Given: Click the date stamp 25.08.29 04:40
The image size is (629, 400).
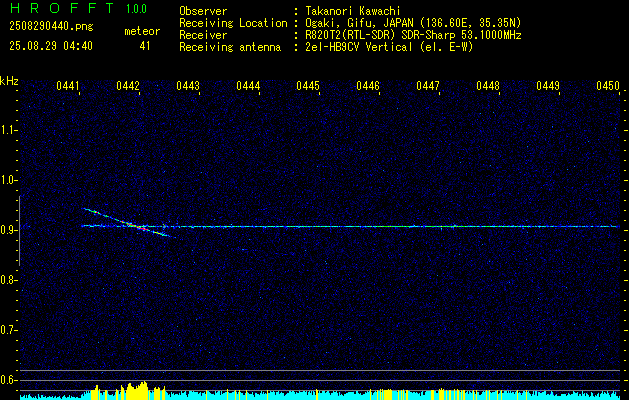Looking at the screenshot, I should coord(51,46).
